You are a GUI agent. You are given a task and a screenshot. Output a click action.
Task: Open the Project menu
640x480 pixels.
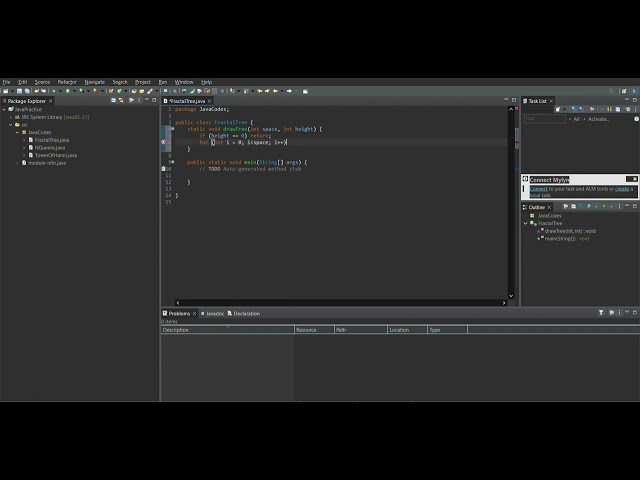(x=143, y=82)
